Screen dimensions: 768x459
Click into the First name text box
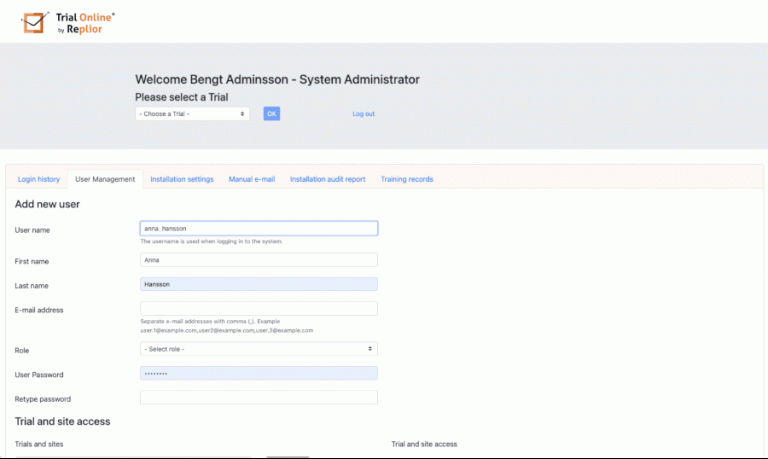pyautogui.click(x=258, y=260)
